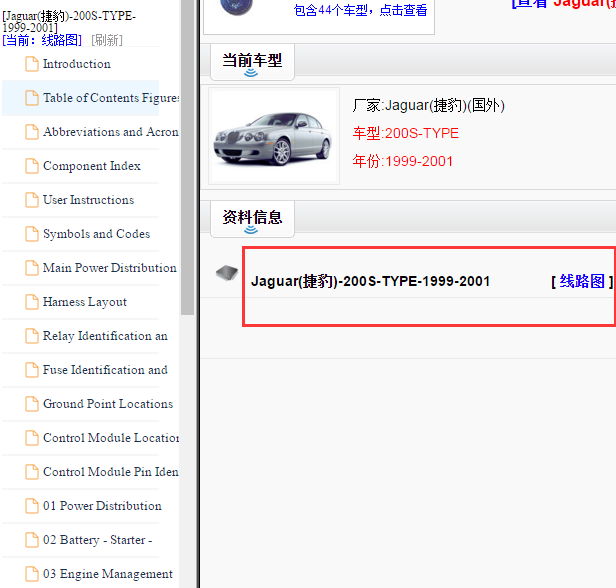Select Control Module Pin Iden entry
The width and height of the screenshot is (616, 588).
(x=111, y=472)
